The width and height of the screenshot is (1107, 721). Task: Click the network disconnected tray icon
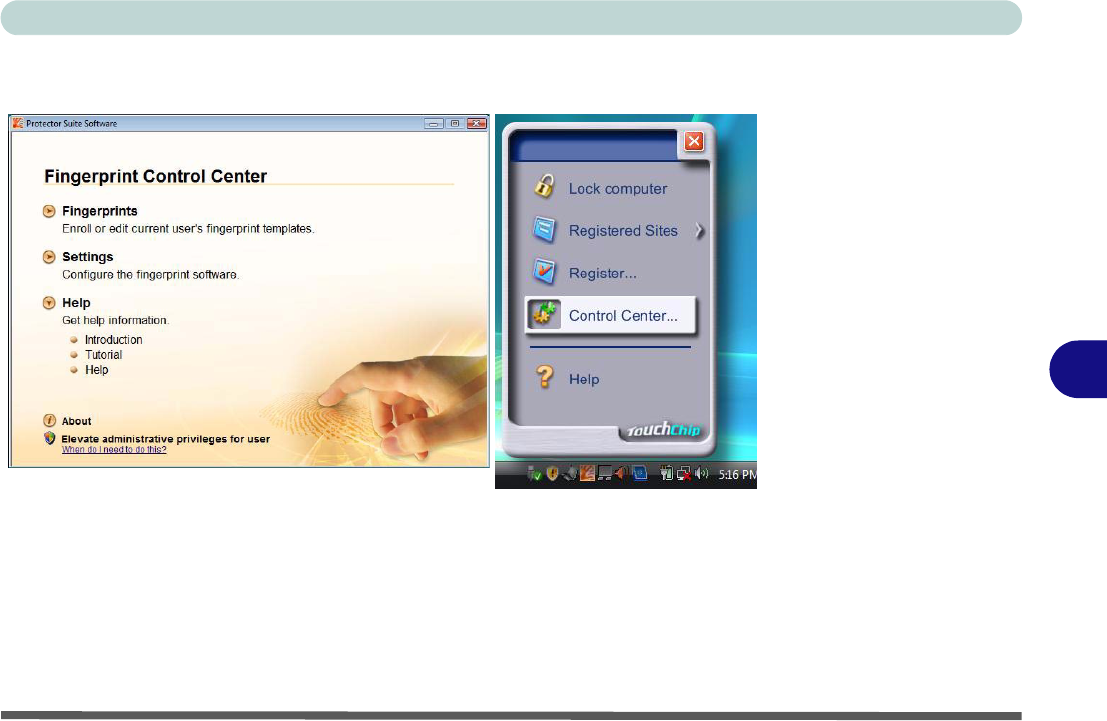(x=684, y=475)
